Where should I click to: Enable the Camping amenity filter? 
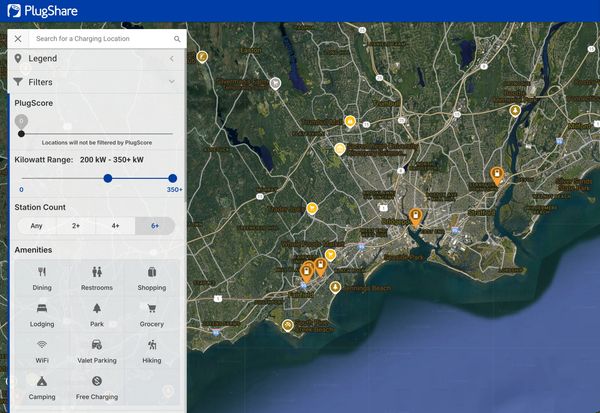[x=42, y=388]
